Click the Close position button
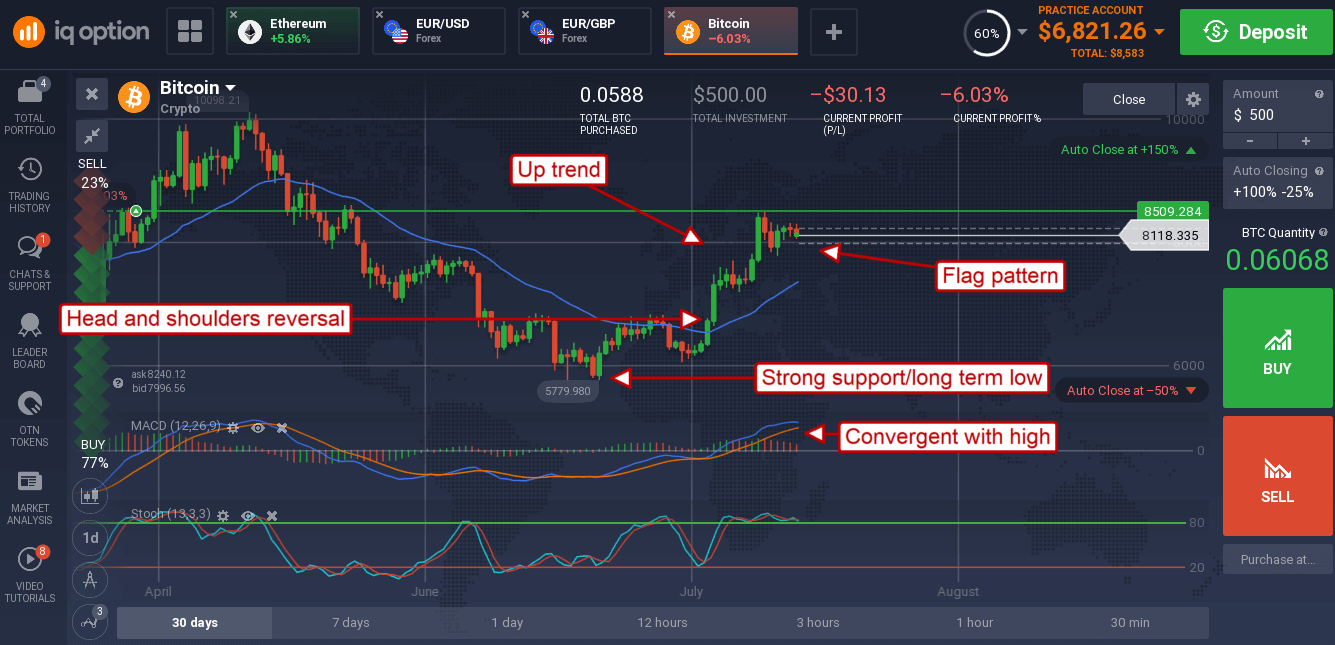 coord(1129,99)
